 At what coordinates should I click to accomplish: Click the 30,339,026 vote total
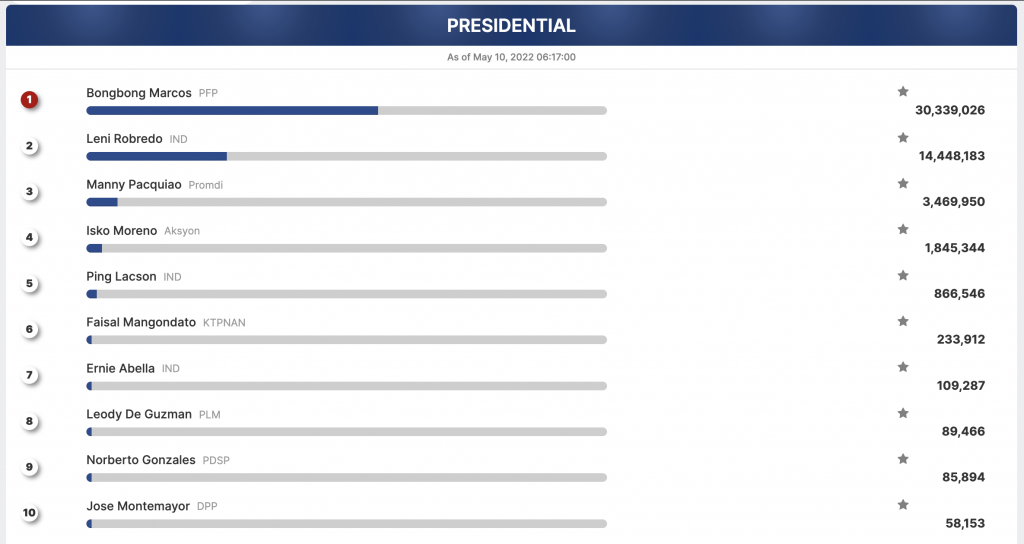coord(950,110)
